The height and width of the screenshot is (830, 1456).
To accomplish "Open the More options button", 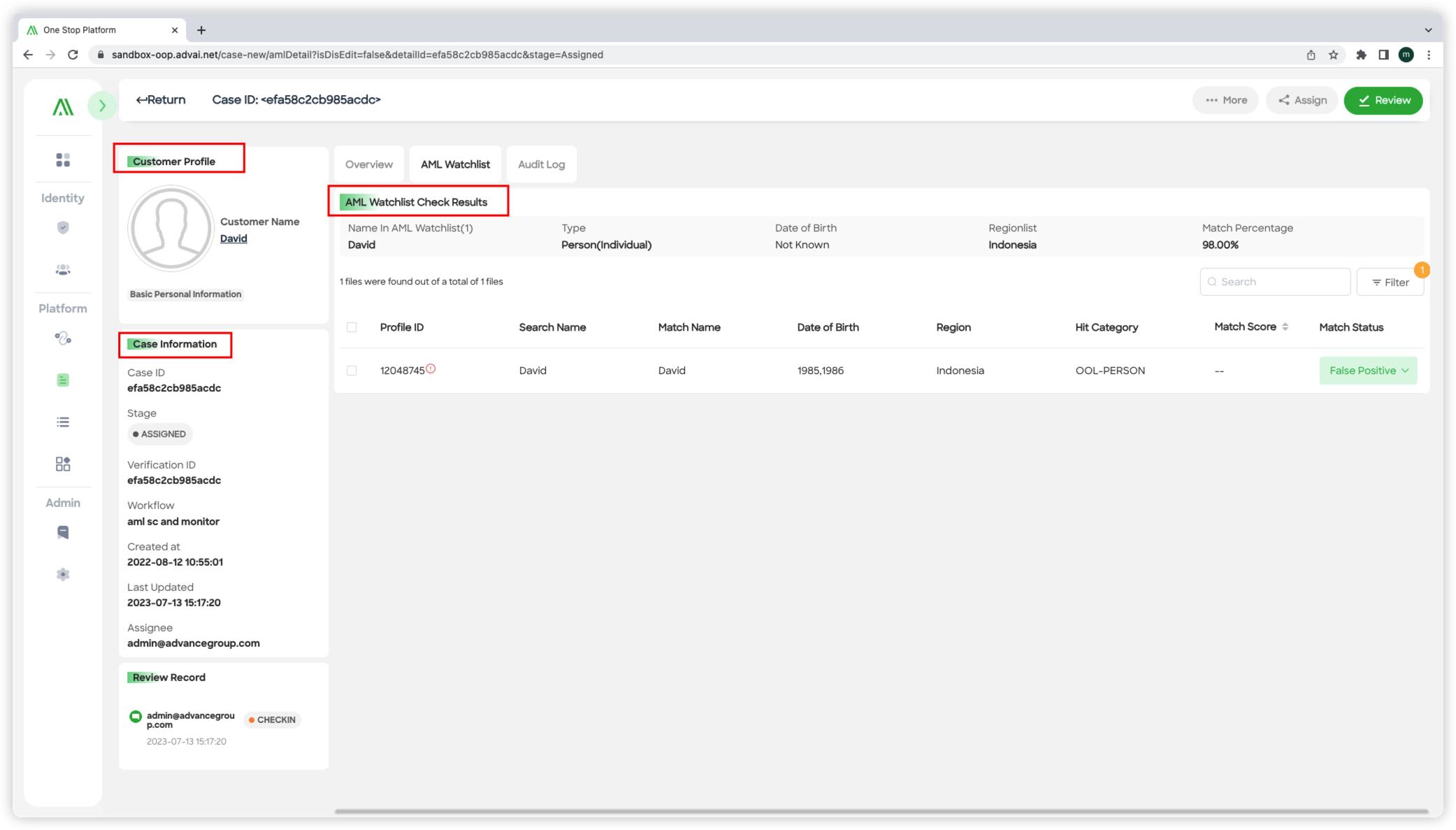I will pos(1226,100).
